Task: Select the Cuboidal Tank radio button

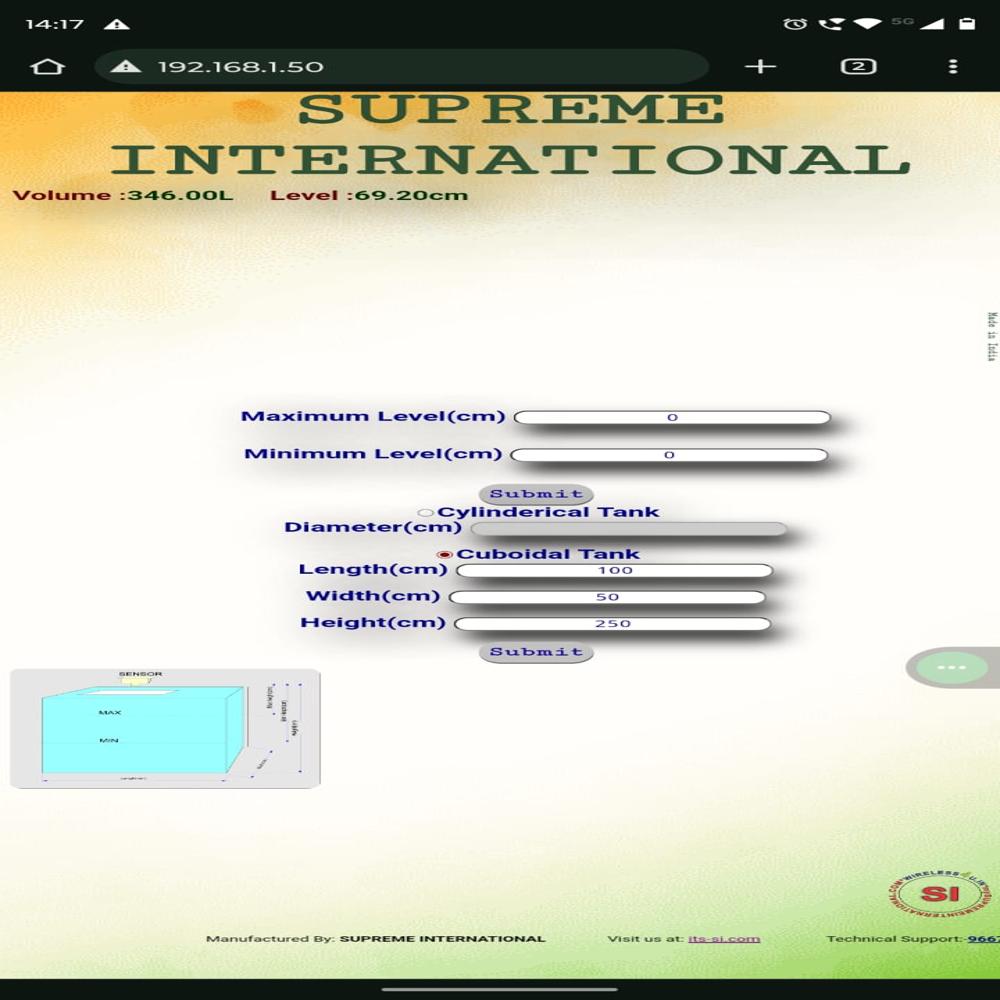Action: pos(445,555)
